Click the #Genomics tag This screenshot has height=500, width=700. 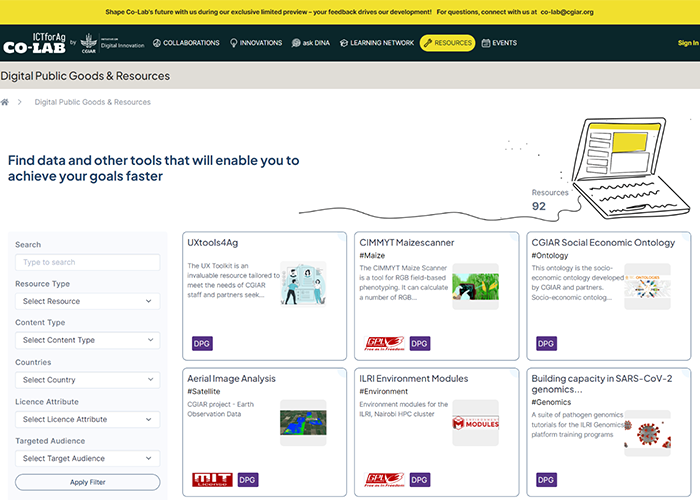tap(551, 402)
